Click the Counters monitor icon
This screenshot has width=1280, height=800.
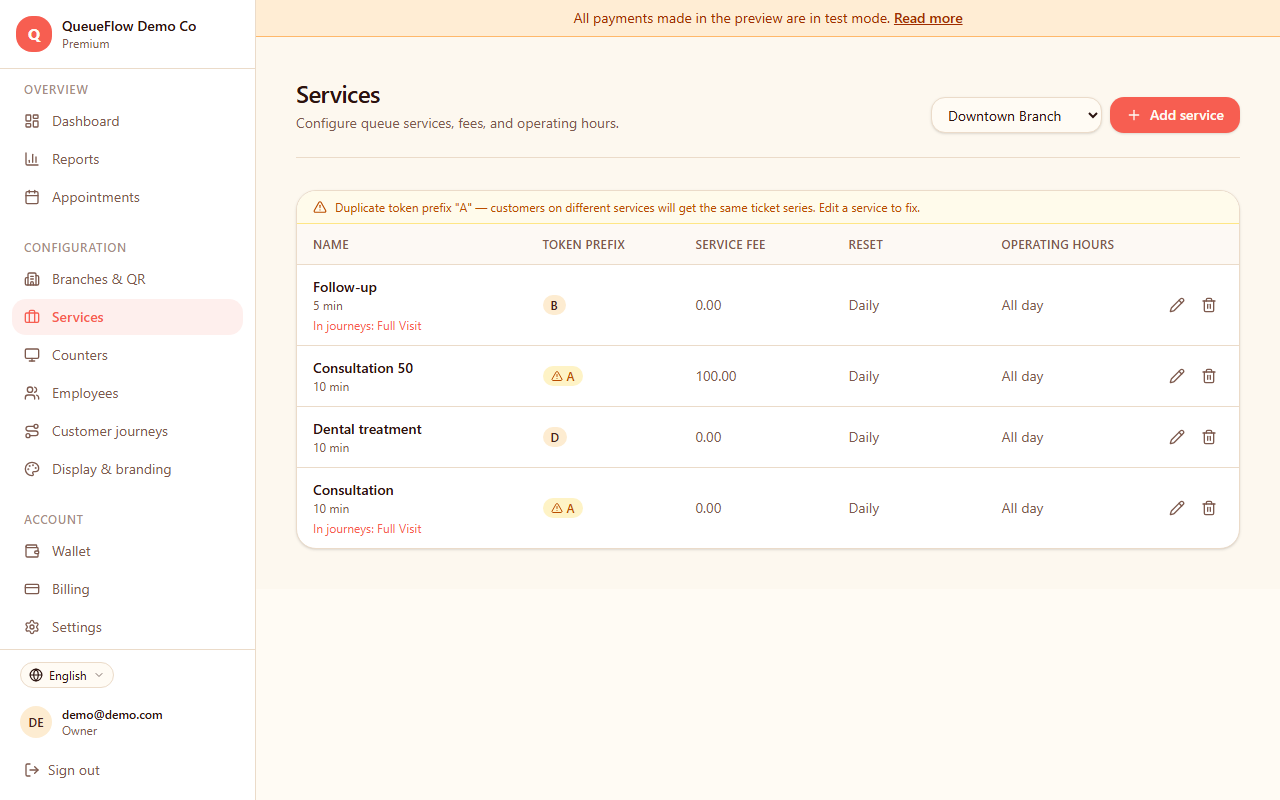click(x=32, y=355)
